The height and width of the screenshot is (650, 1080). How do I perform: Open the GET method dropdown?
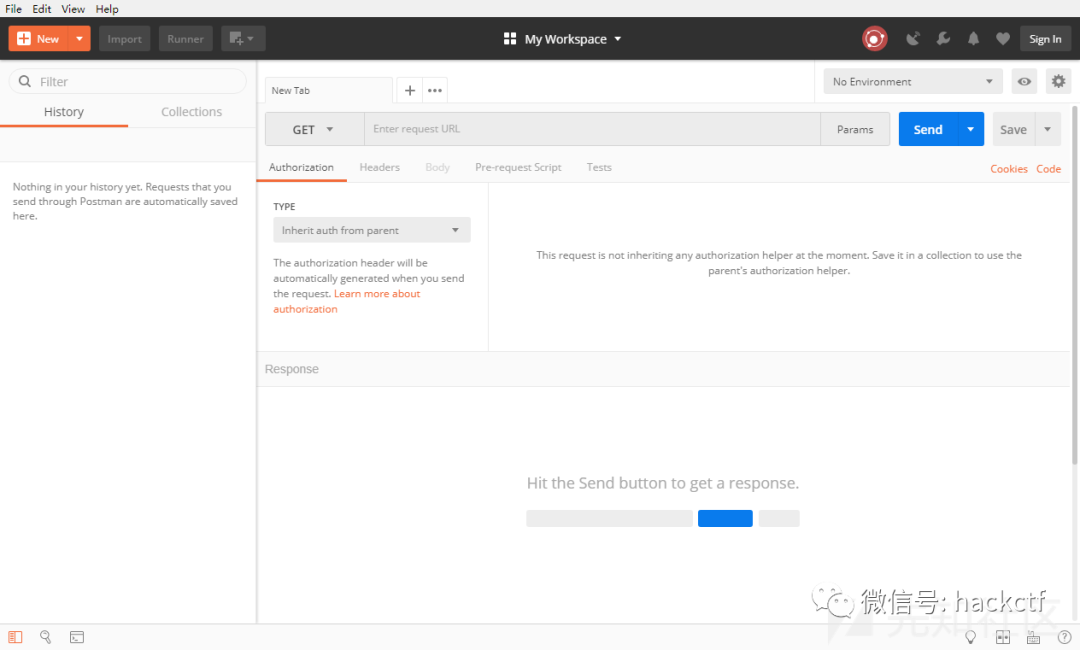tap(314, 129)
